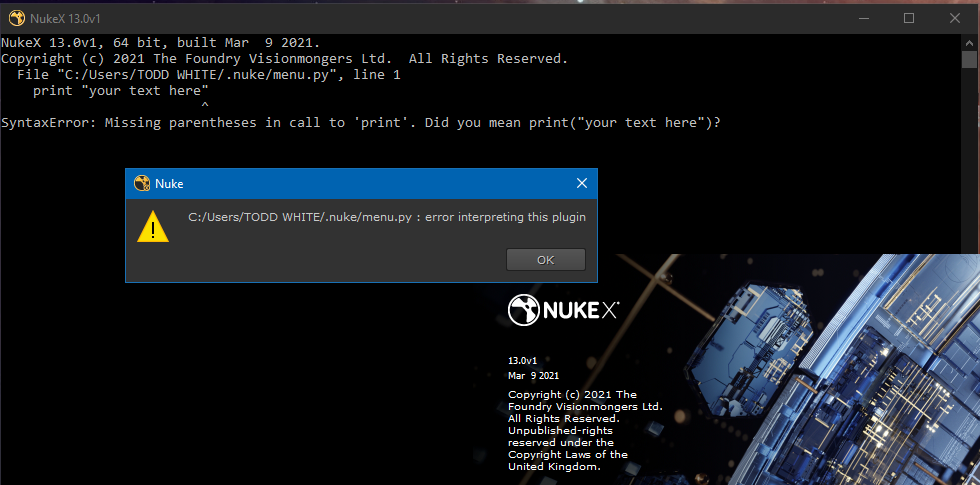Viewport: 980px width, 485px height.
Task: Click the console copyright line
Action: click(284, 59)
